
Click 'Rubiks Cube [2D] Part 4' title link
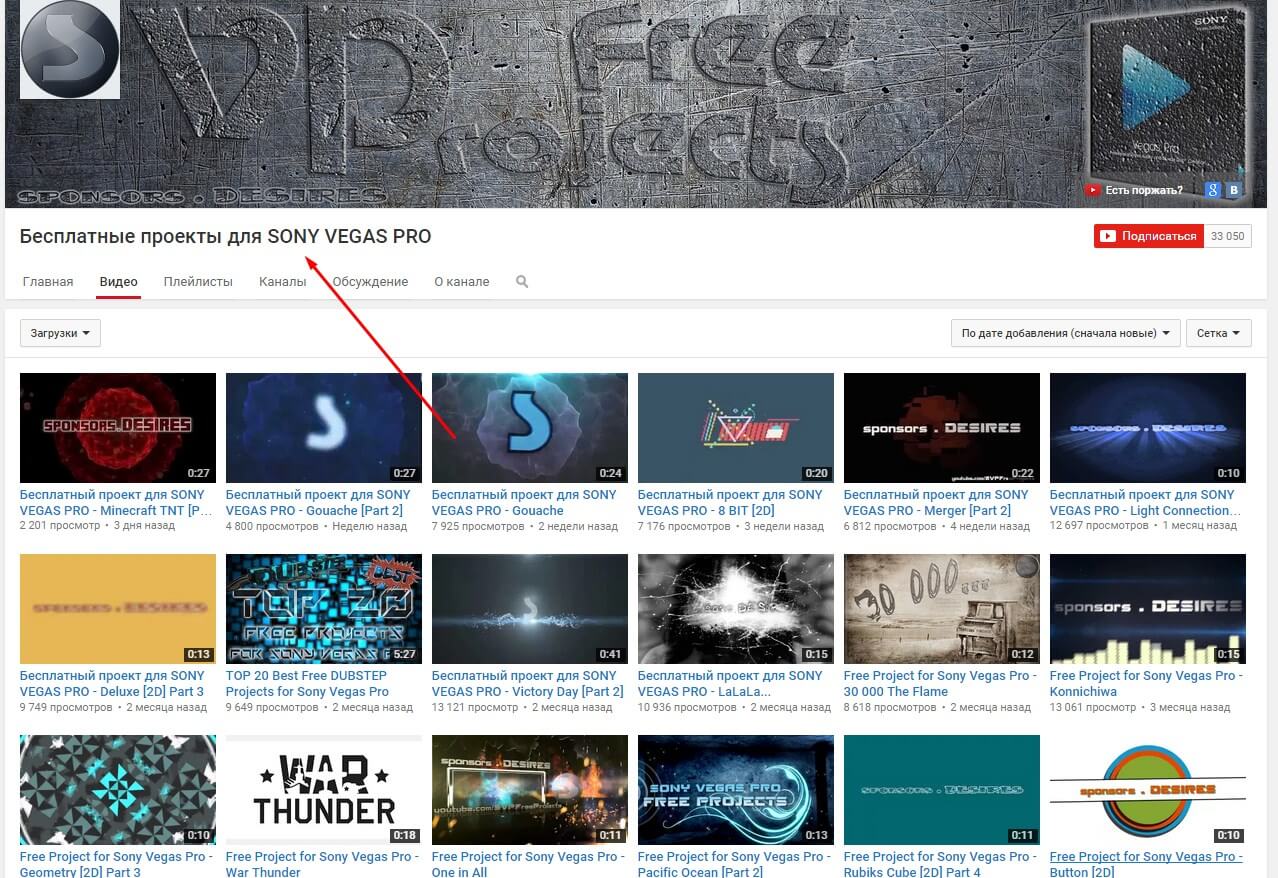point(940,864)
